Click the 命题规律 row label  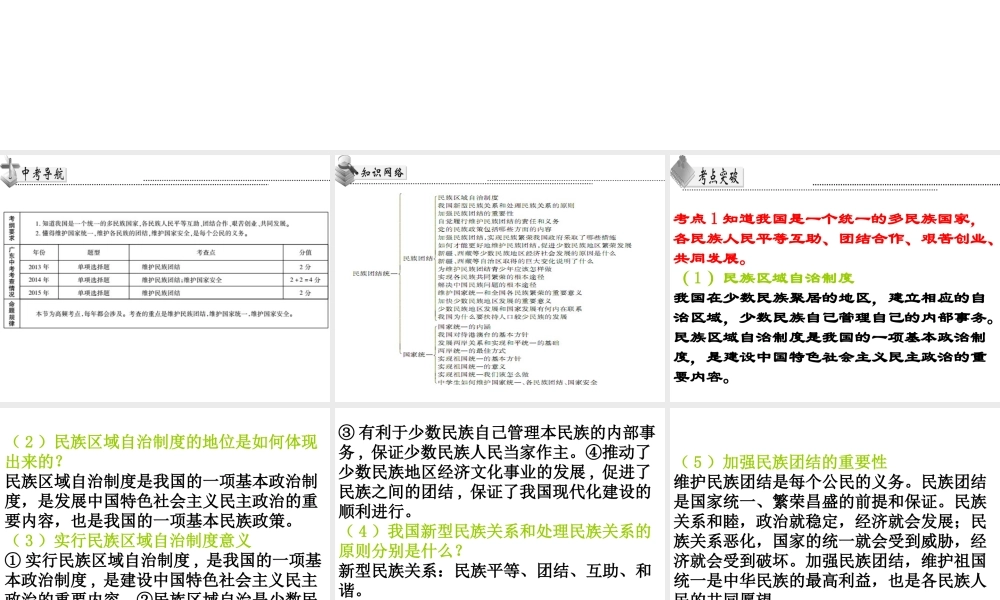(x=11, y=313)
